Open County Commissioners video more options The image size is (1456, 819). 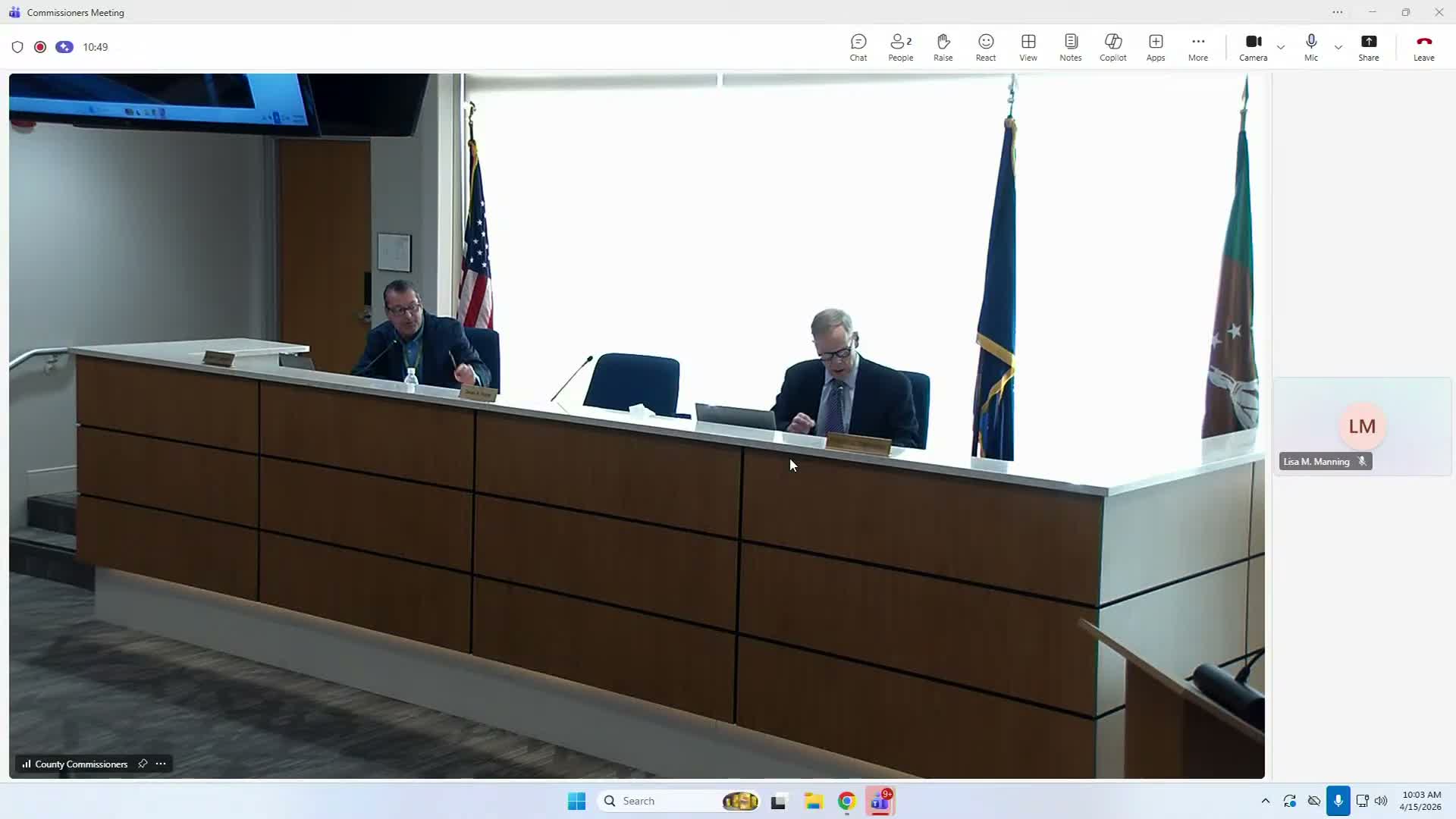click(161, 764)
